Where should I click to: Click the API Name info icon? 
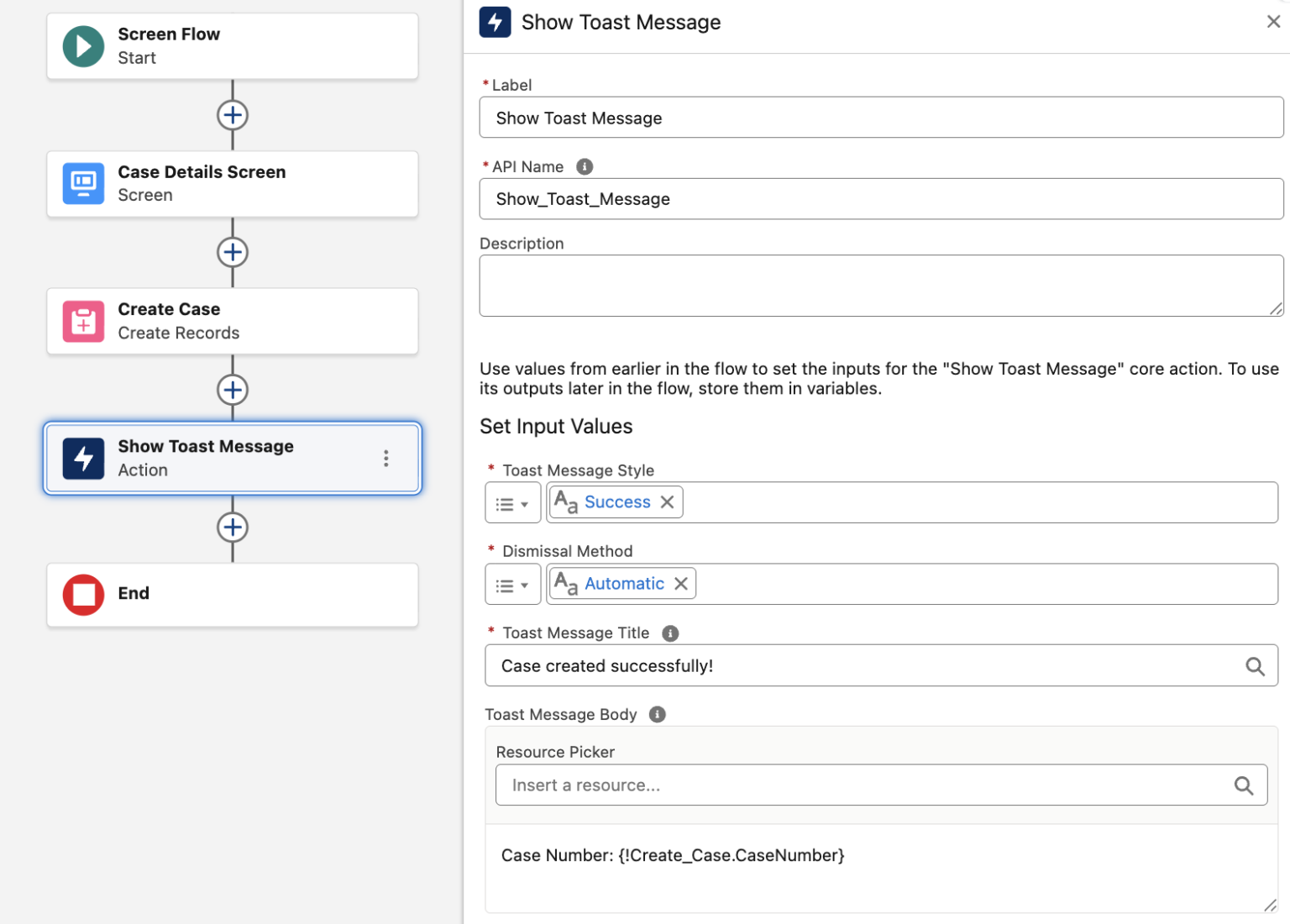click(585, 166)
